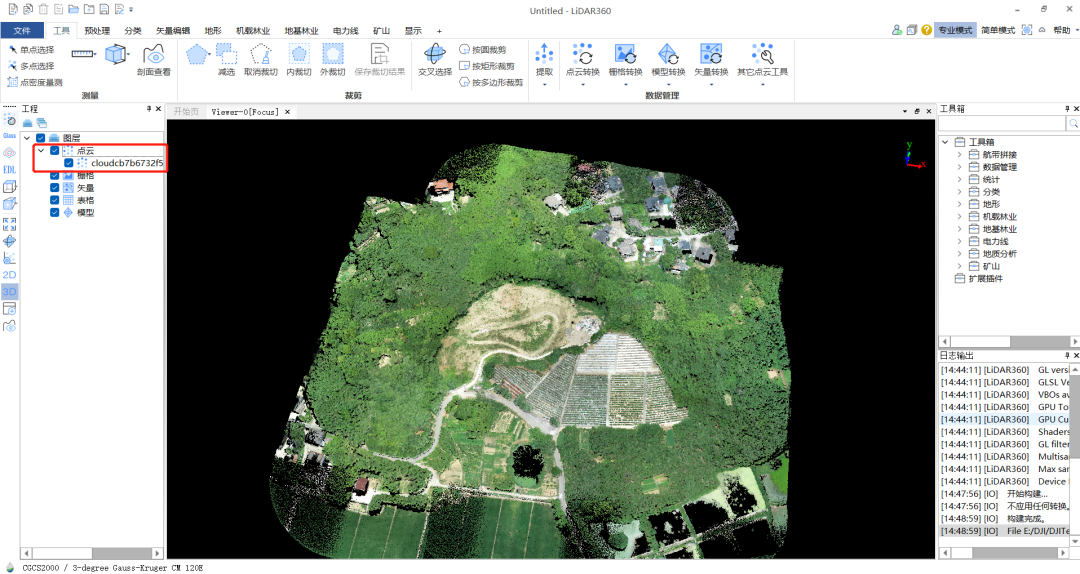Expand the 电力线 toolbox folder
The width and height of the screenshot is (1080, 574).
coord(959,241)
